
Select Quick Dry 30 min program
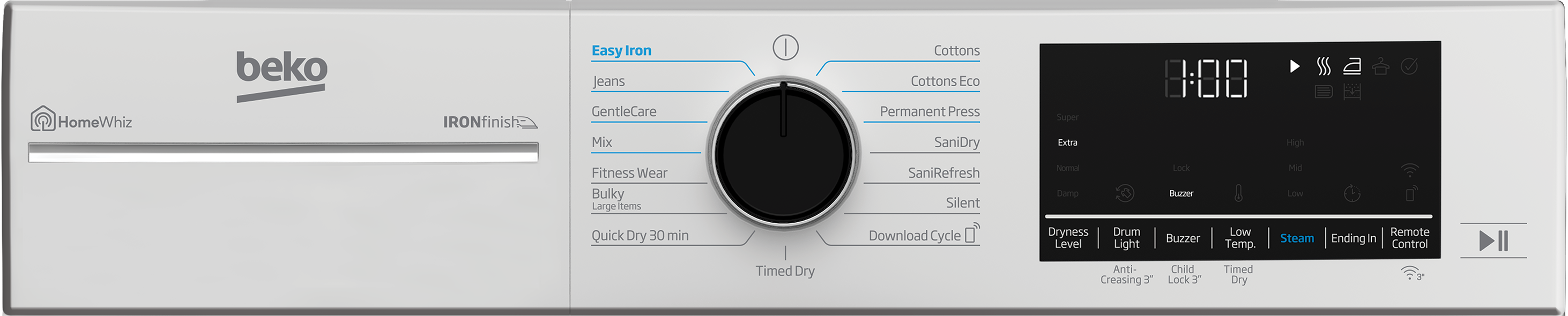640,235
